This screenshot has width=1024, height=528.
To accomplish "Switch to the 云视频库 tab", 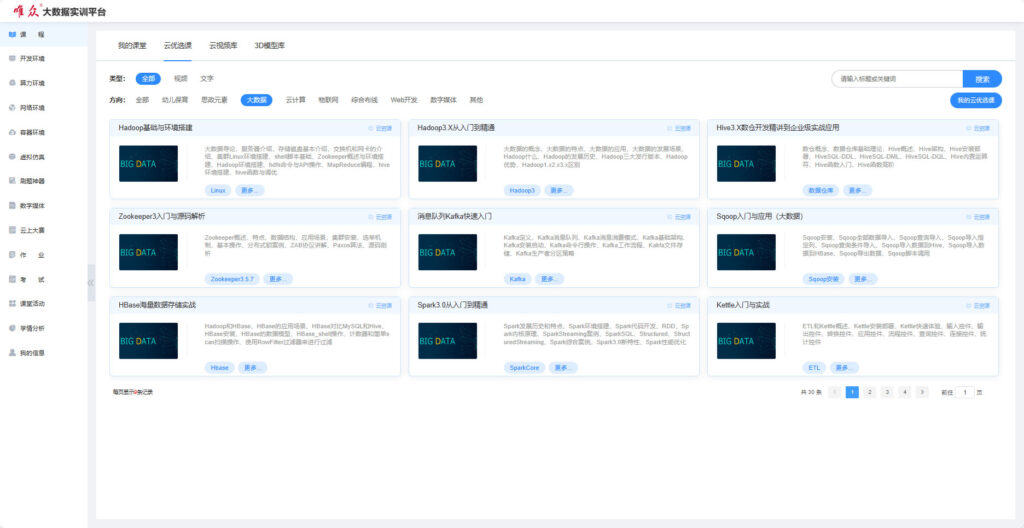I will coord(223,46).
